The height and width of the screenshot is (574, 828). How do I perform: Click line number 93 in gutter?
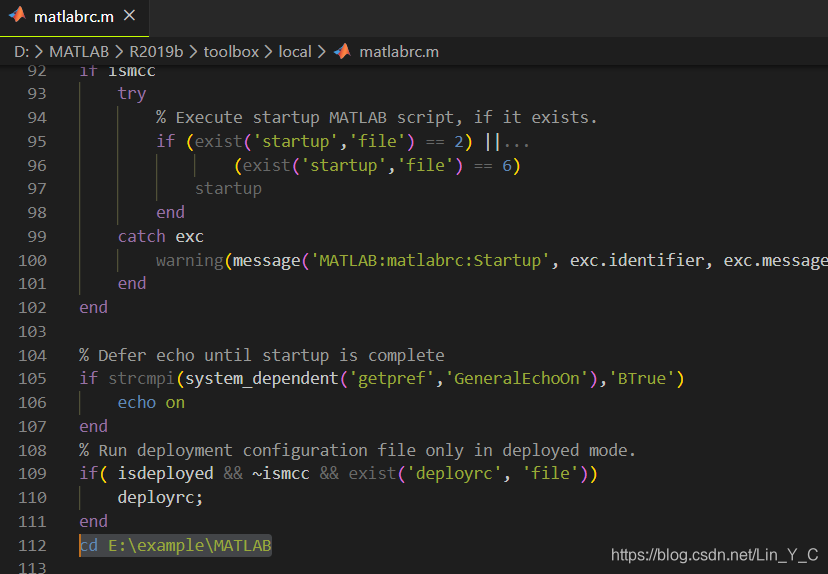click(37, 93)
